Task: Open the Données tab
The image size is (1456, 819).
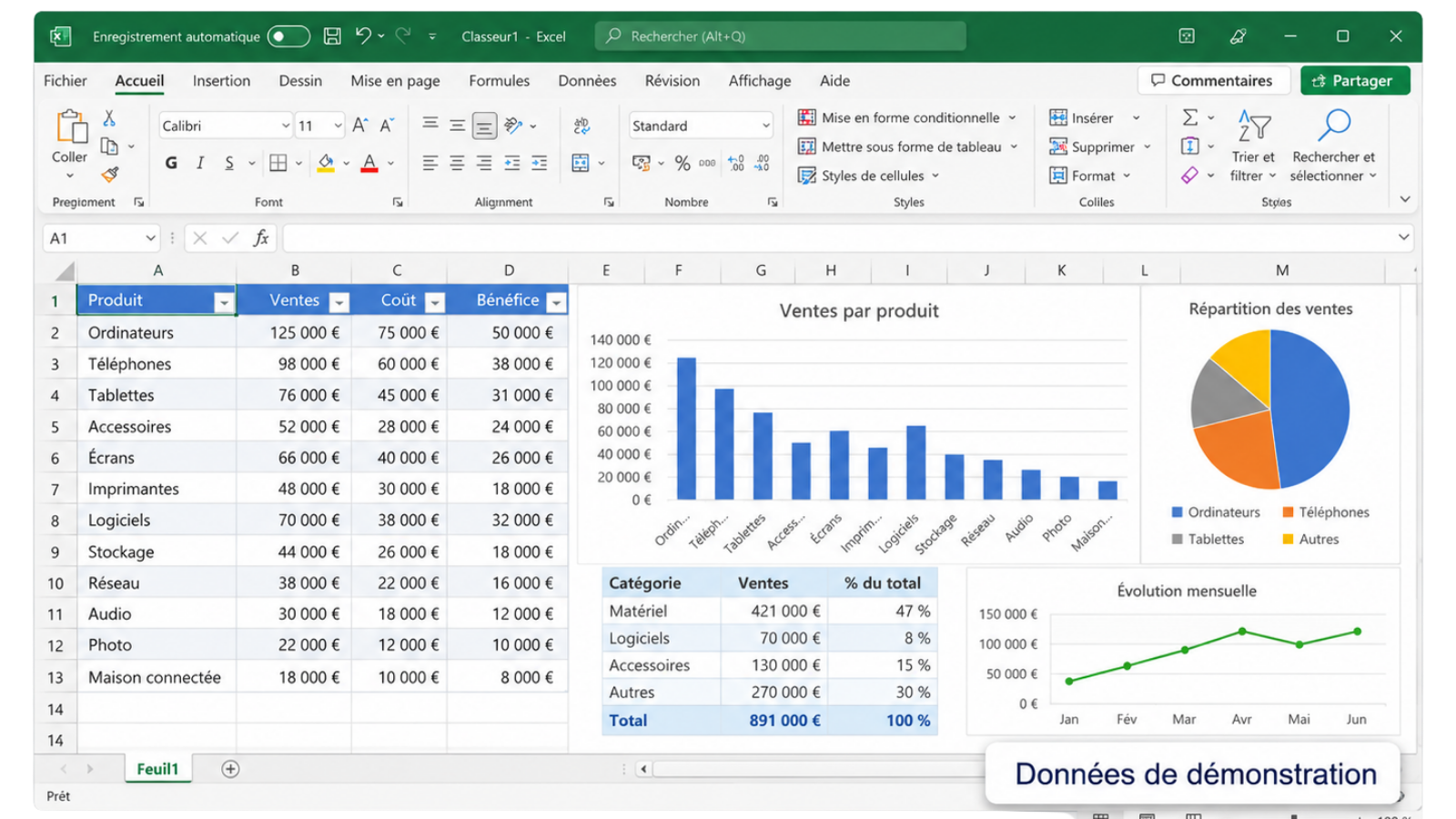Action: (x=587, y=80)
